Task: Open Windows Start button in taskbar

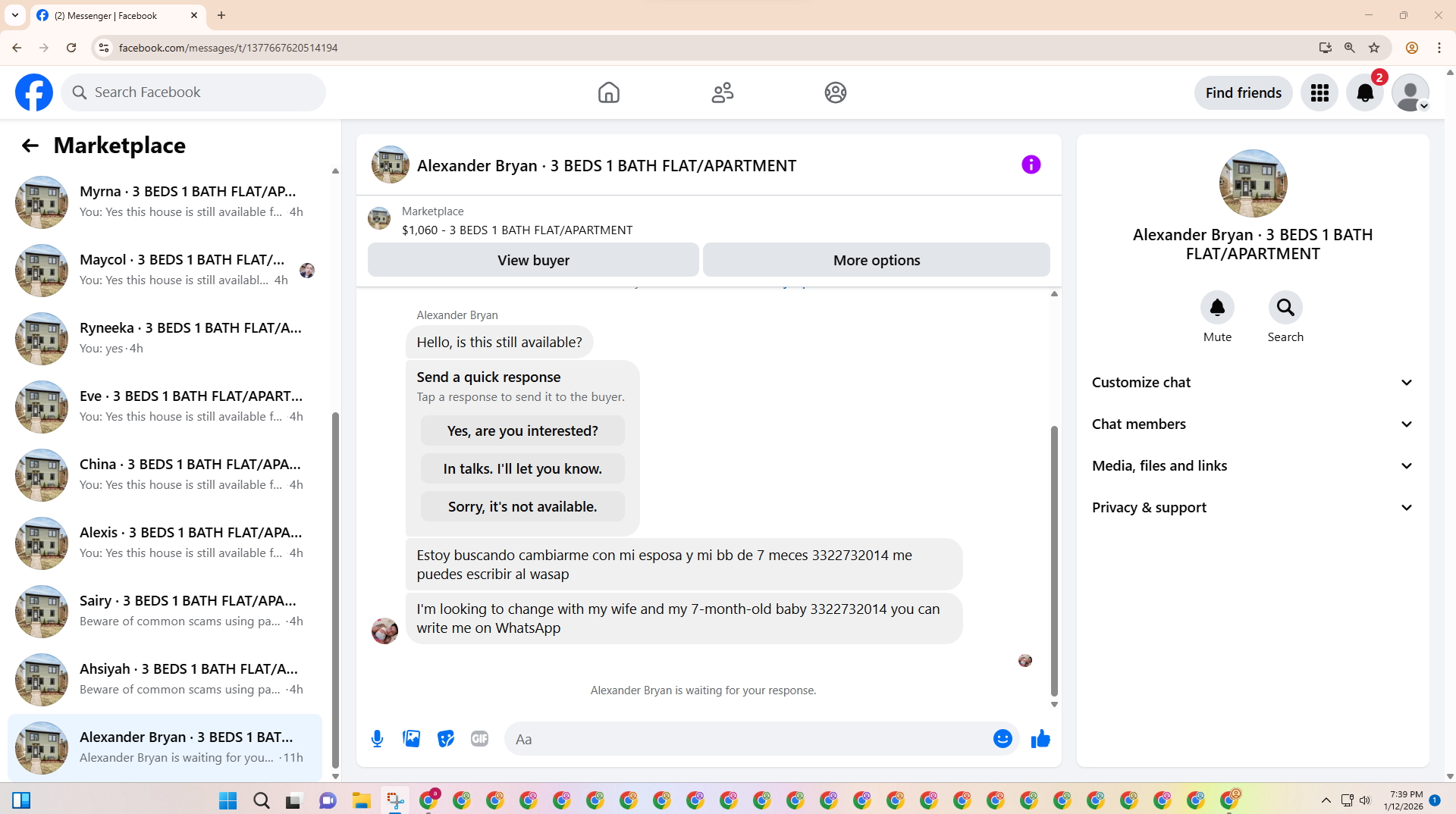Action: 227,800
